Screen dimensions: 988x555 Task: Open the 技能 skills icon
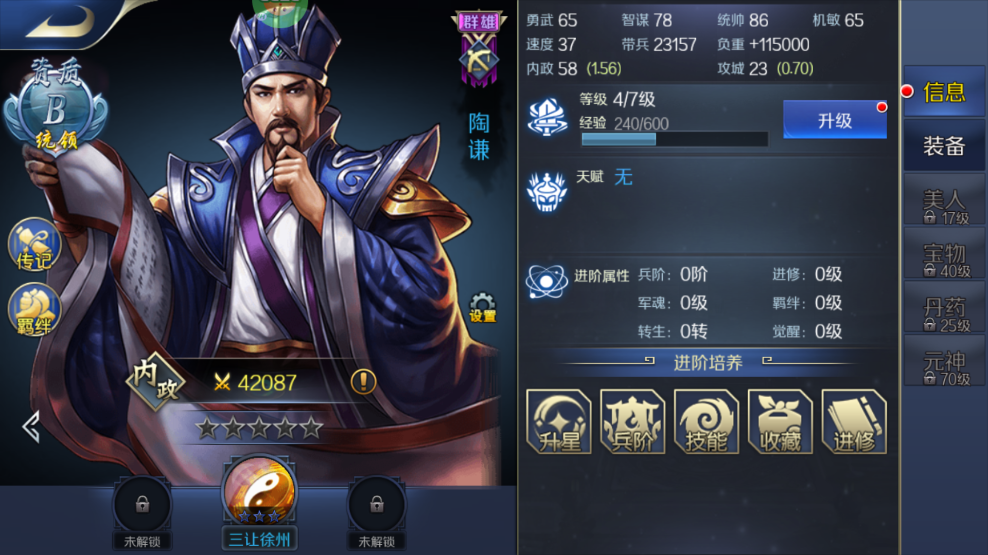coord(706,421)
